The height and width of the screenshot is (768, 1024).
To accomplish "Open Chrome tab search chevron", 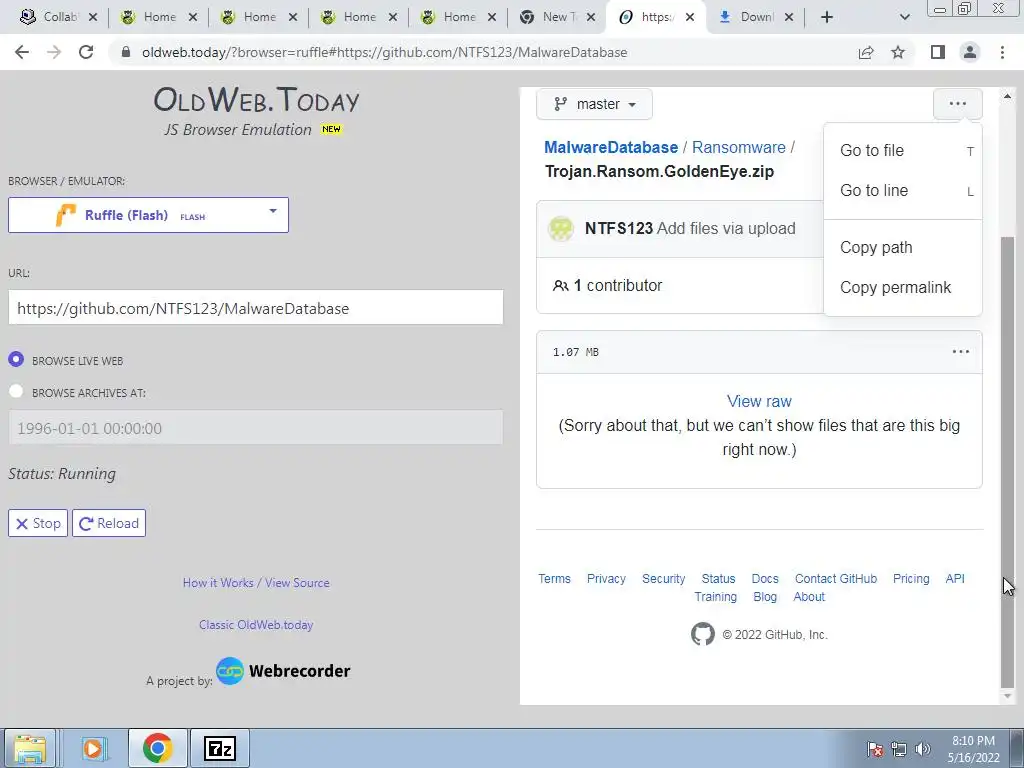I will point(904,17).
